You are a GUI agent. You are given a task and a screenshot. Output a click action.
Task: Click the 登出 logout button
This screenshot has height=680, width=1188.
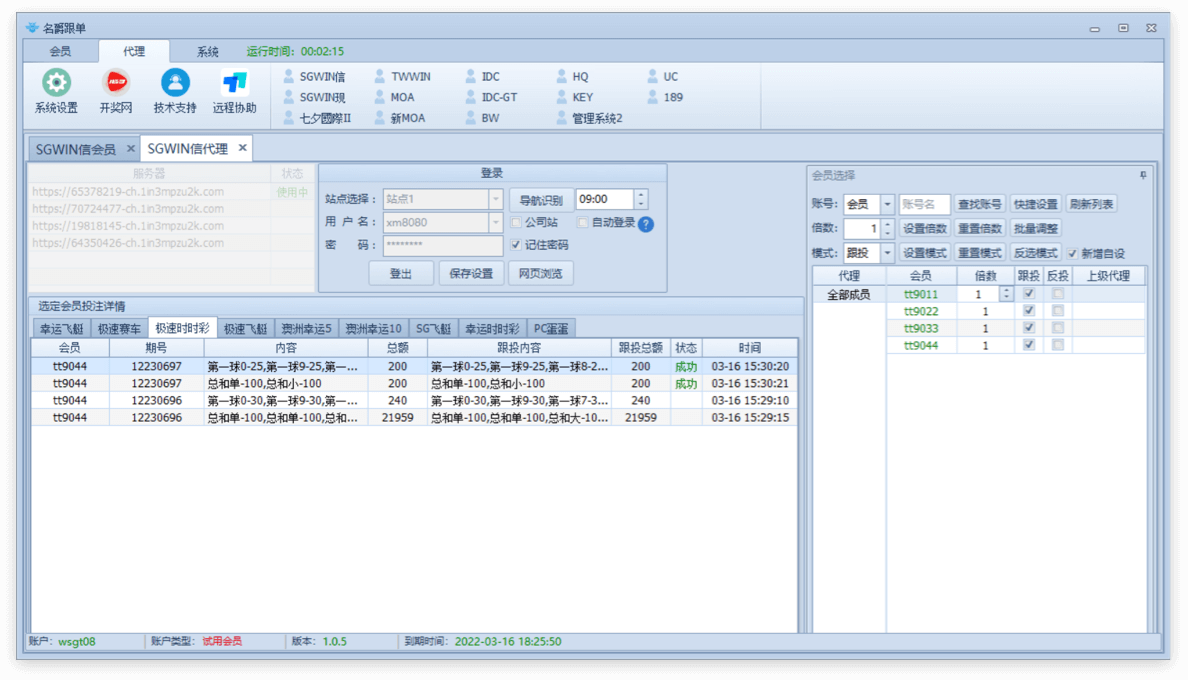[x=401, y=274]
